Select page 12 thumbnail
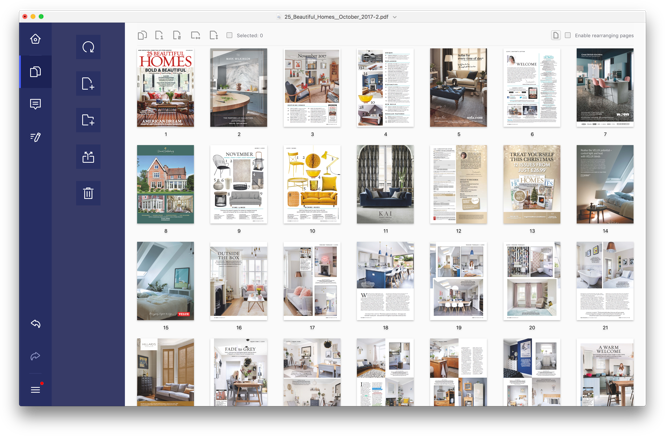The width and height of the screenshot is (665, 436). [458, 184]
